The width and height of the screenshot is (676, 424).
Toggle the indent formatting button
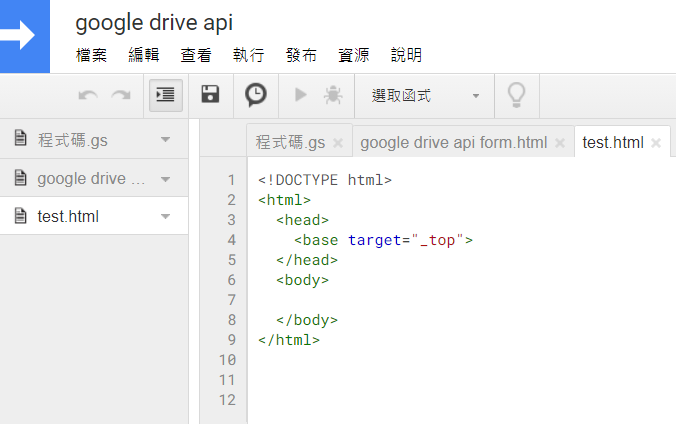pyautogui.click(x=166, y=95)
